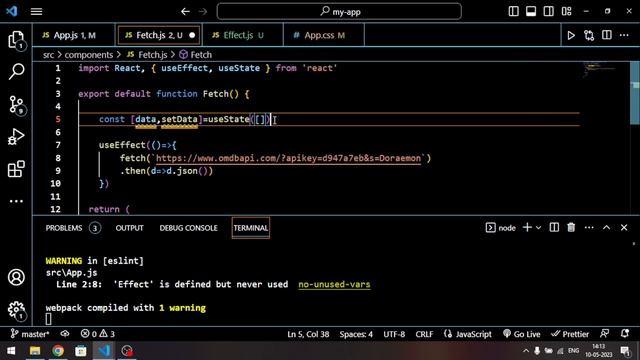Open Google Chrome from the taskbar

(x=58, y=351)
